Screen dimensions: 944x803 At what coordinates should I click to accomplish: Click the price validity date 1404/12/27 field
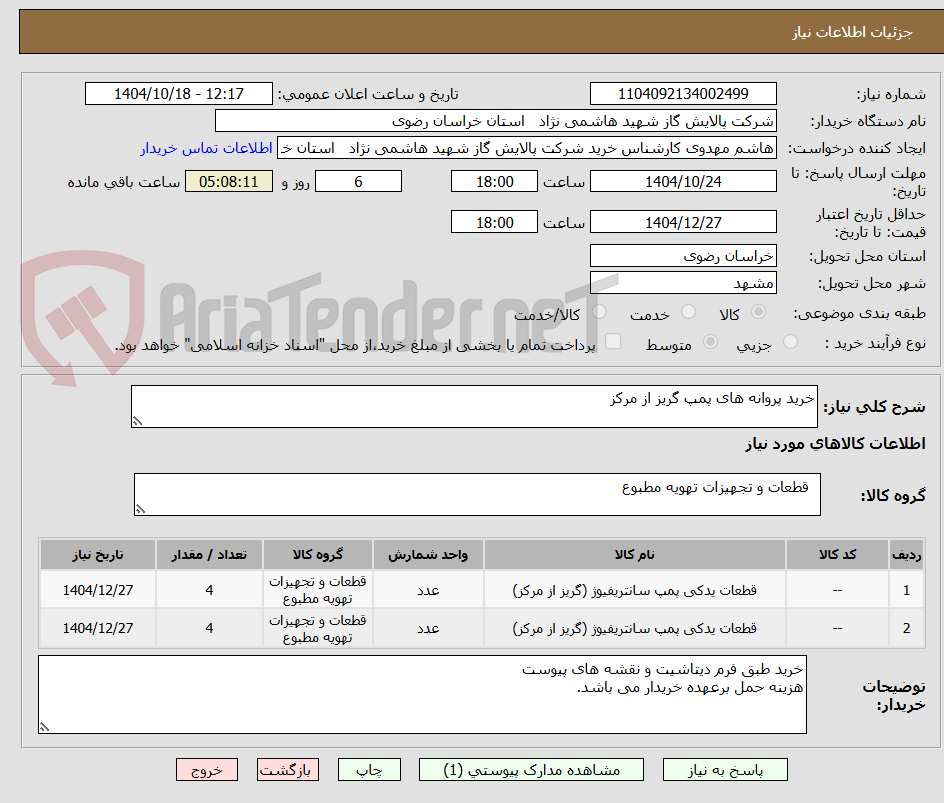(683, 222)
